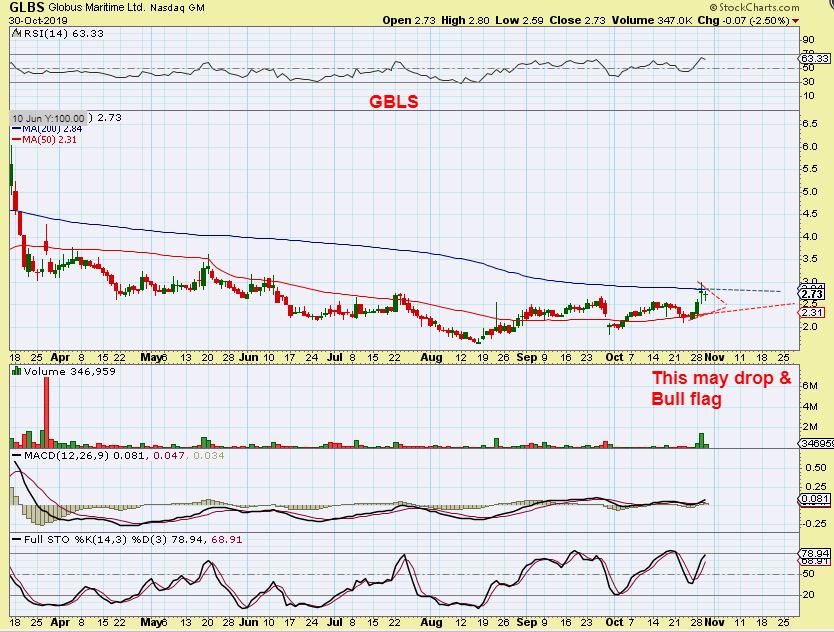834x632 pixels.
Task: Click the 0.081 MACD value tag on the right axis
Action: 814,499
